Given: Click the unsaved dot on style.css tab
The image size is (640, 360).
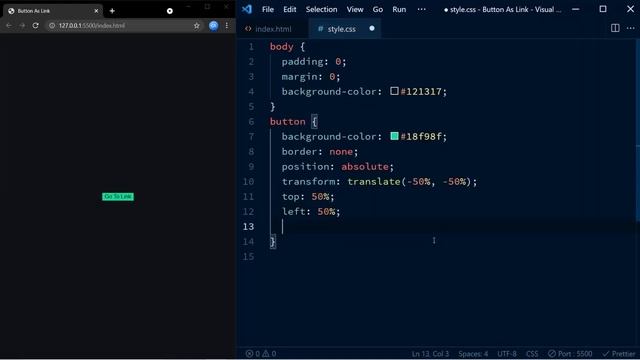Looking at the screenshot, I should pyautogui.click(x=372, y=29).
